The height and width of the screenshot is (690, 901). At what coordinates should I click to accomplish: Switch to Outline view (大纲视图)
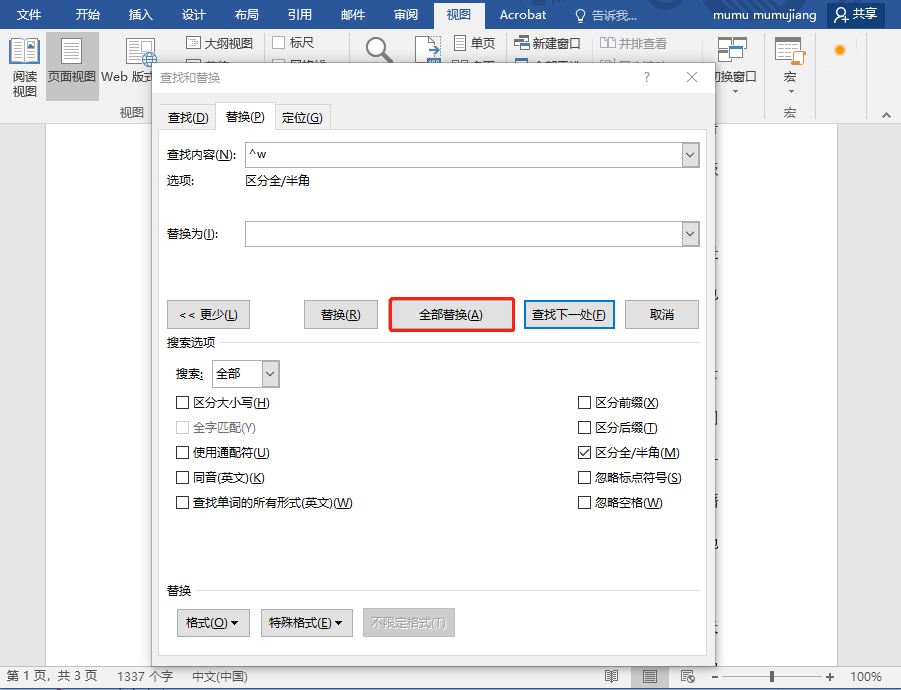click(x=220, y=43)
